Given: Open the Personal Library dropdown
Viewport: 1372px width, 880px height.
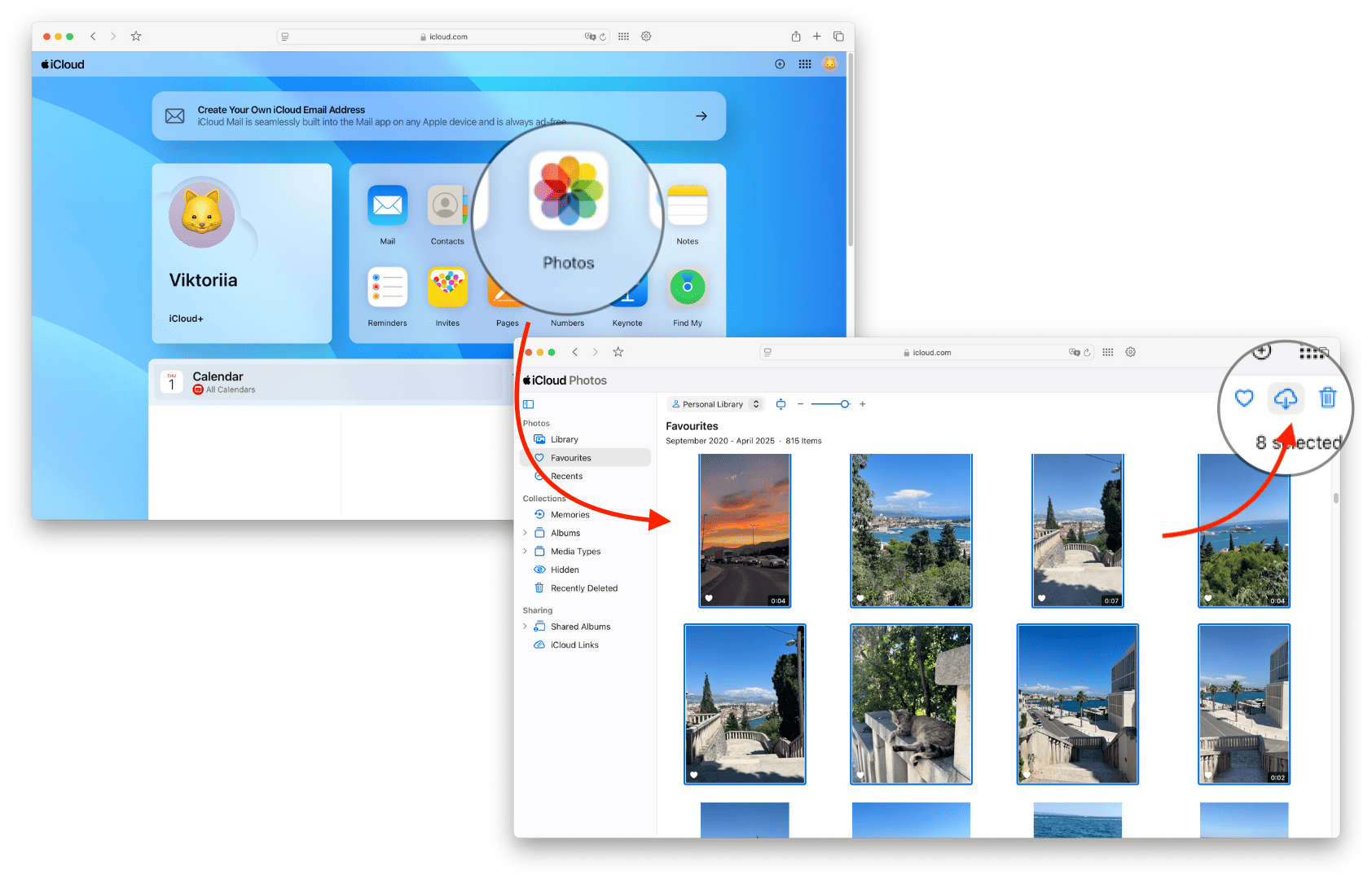Looking at the screenshot, I should [x=715, y=404].
